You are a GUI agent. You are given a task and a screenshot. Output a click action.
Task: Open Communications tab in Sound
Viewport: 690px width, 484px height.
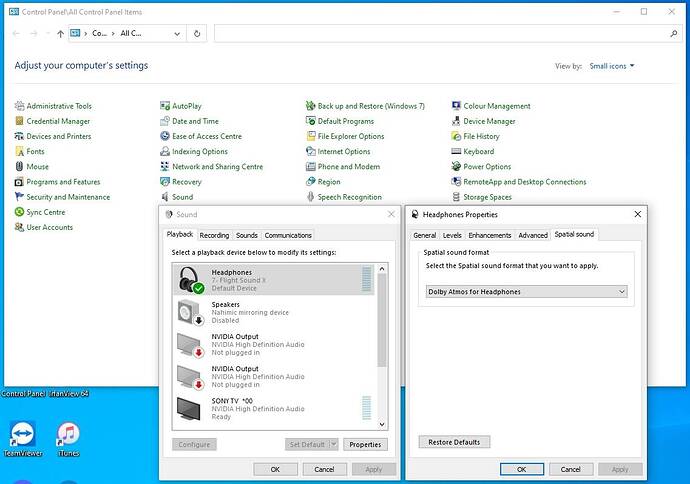[x=288, y=235]
